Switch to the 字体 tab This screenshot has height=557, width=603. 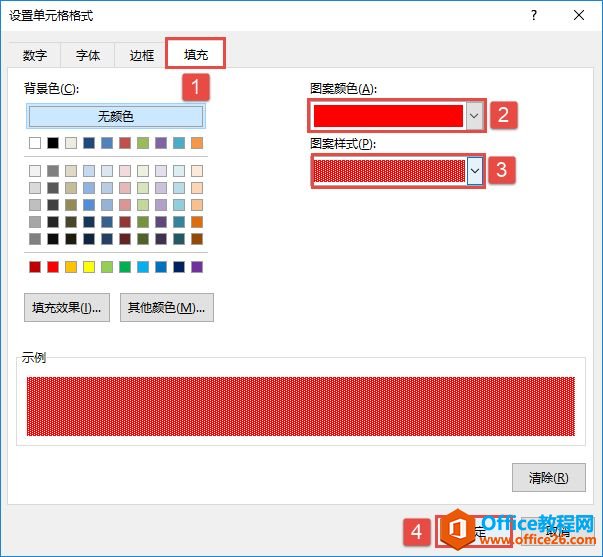pos(88,55)
